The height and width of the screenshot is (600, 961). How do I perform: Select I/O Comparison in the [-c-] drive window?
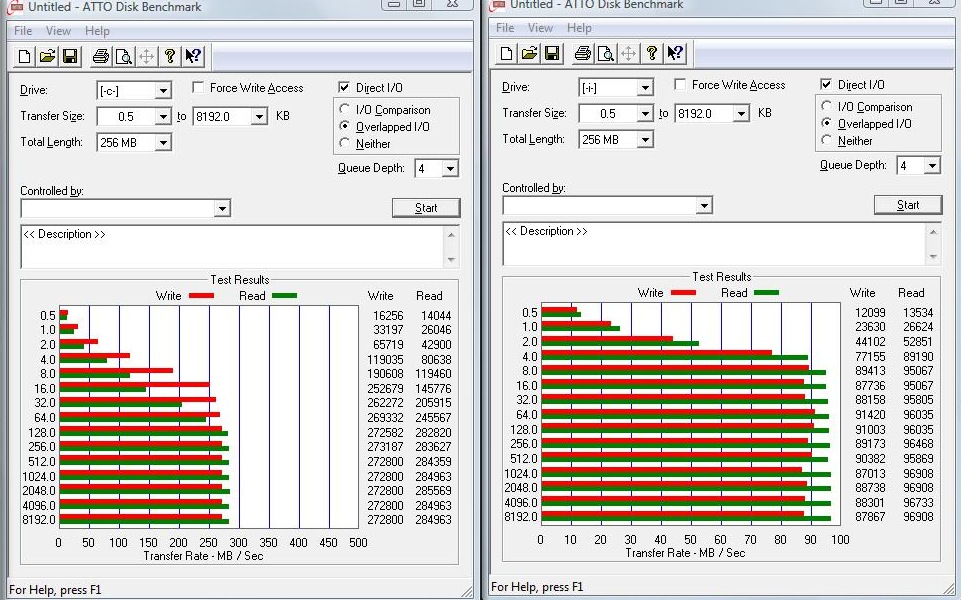click(344, 109)
